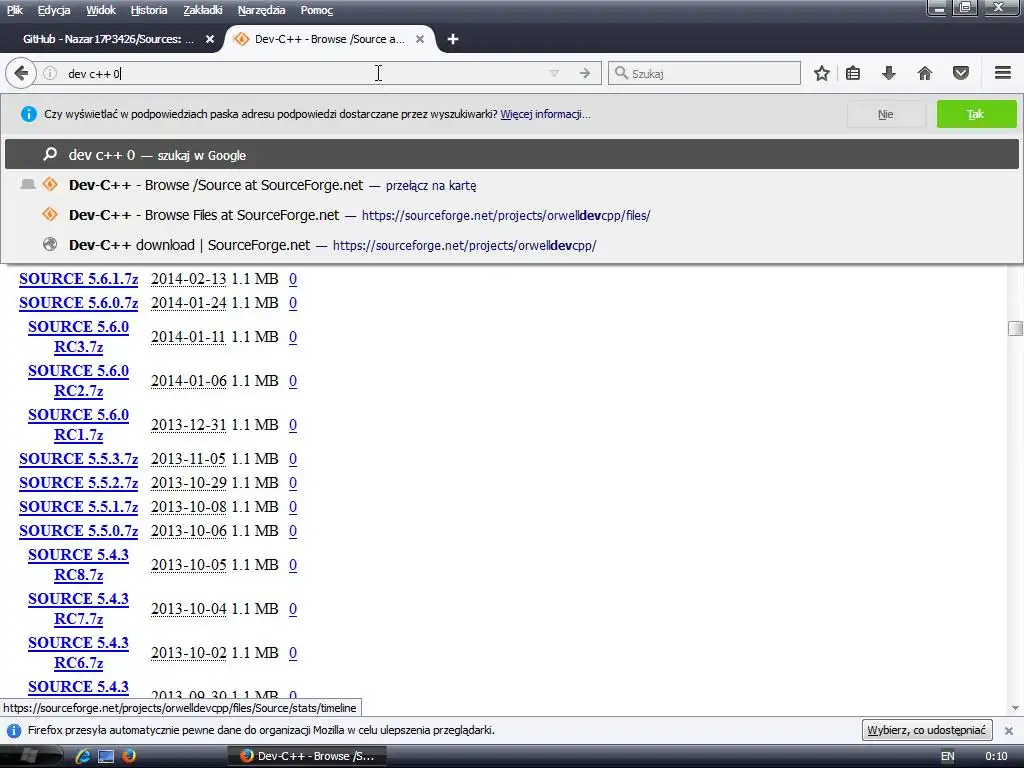1024x768 pixels.
Task: Activate the Dev-C++ - Browse taskbar button
Action: pos(307,756)
